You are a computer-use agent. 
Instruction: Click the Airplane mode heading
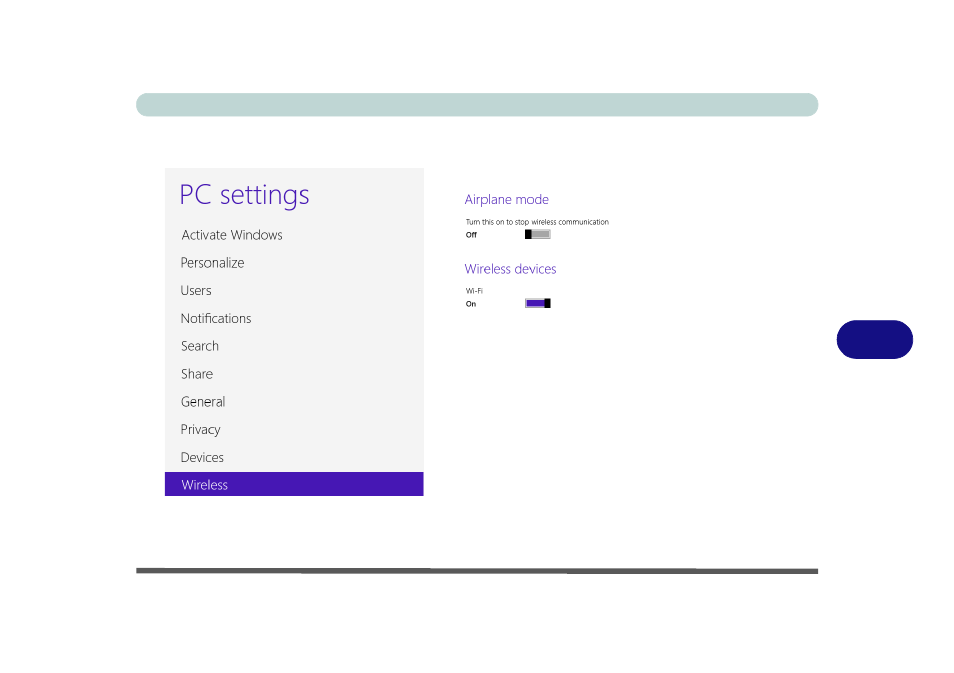(x=506, y=200)
